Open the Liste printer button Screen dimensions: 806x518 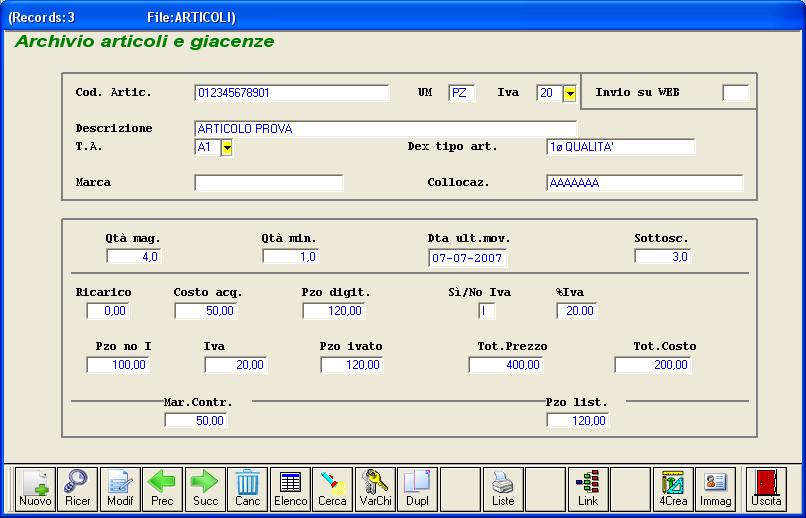tap(503, 489)
